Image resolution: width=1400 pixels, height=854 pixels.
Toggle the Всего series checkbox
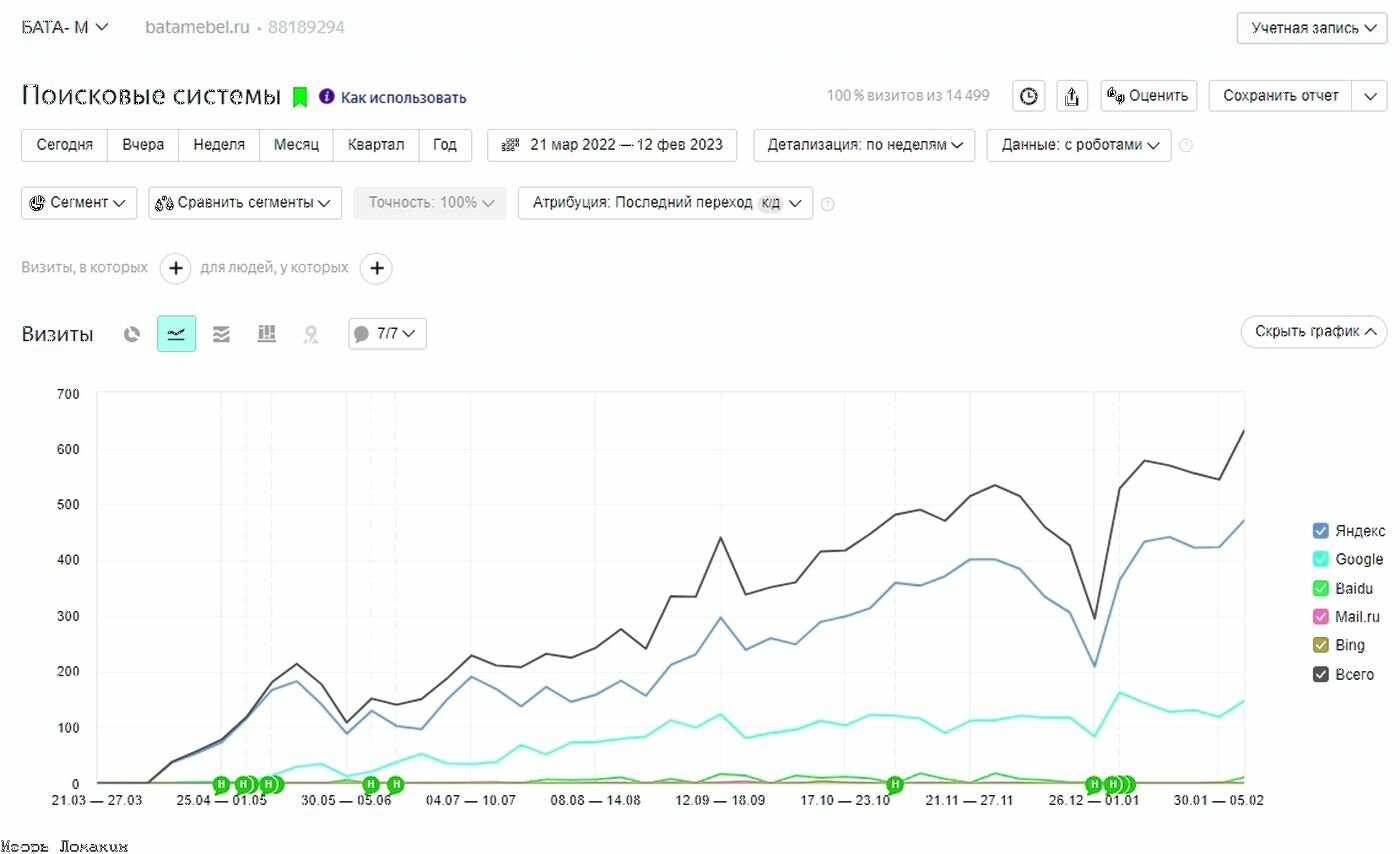1320,675
